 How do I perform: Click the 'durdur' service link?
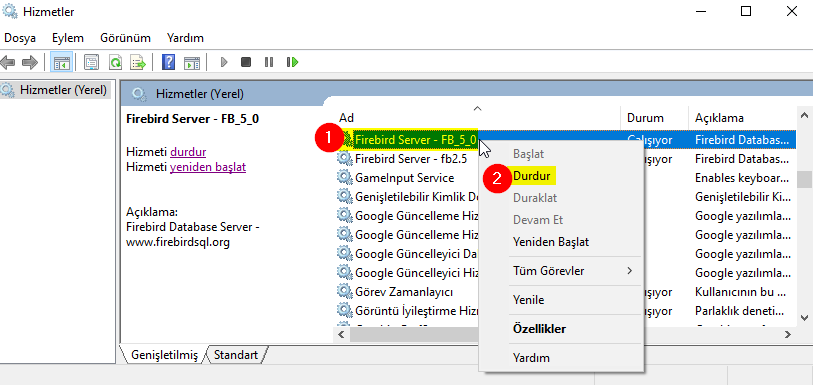pos(188,152)
